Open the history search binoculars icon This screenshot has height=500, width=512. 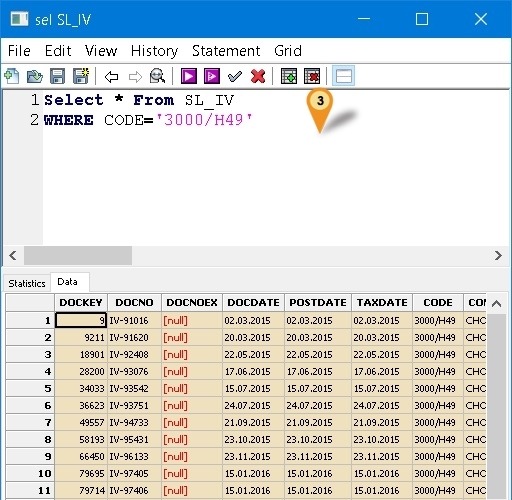point(157,76)
